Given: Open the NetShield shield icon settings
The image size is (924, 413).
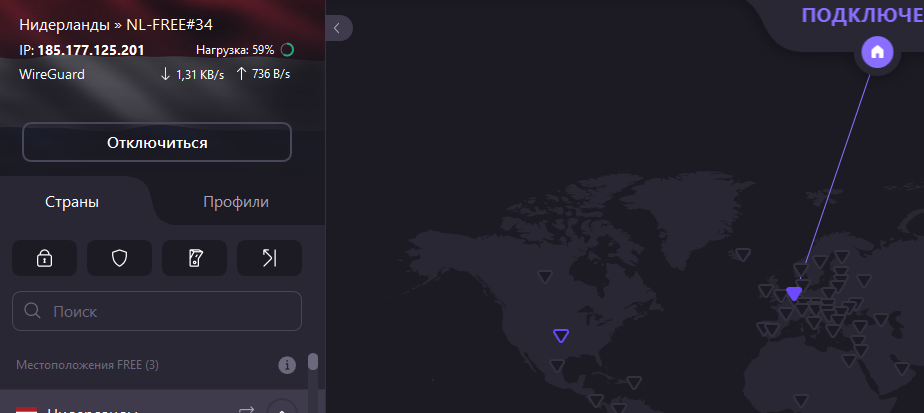Looking at the screenshot, I should click(x=120, y=258).
